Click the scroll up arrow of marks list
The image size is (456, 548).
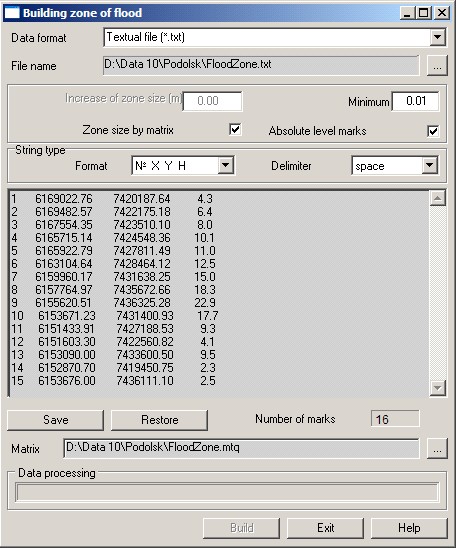click(x=437, y=199)
